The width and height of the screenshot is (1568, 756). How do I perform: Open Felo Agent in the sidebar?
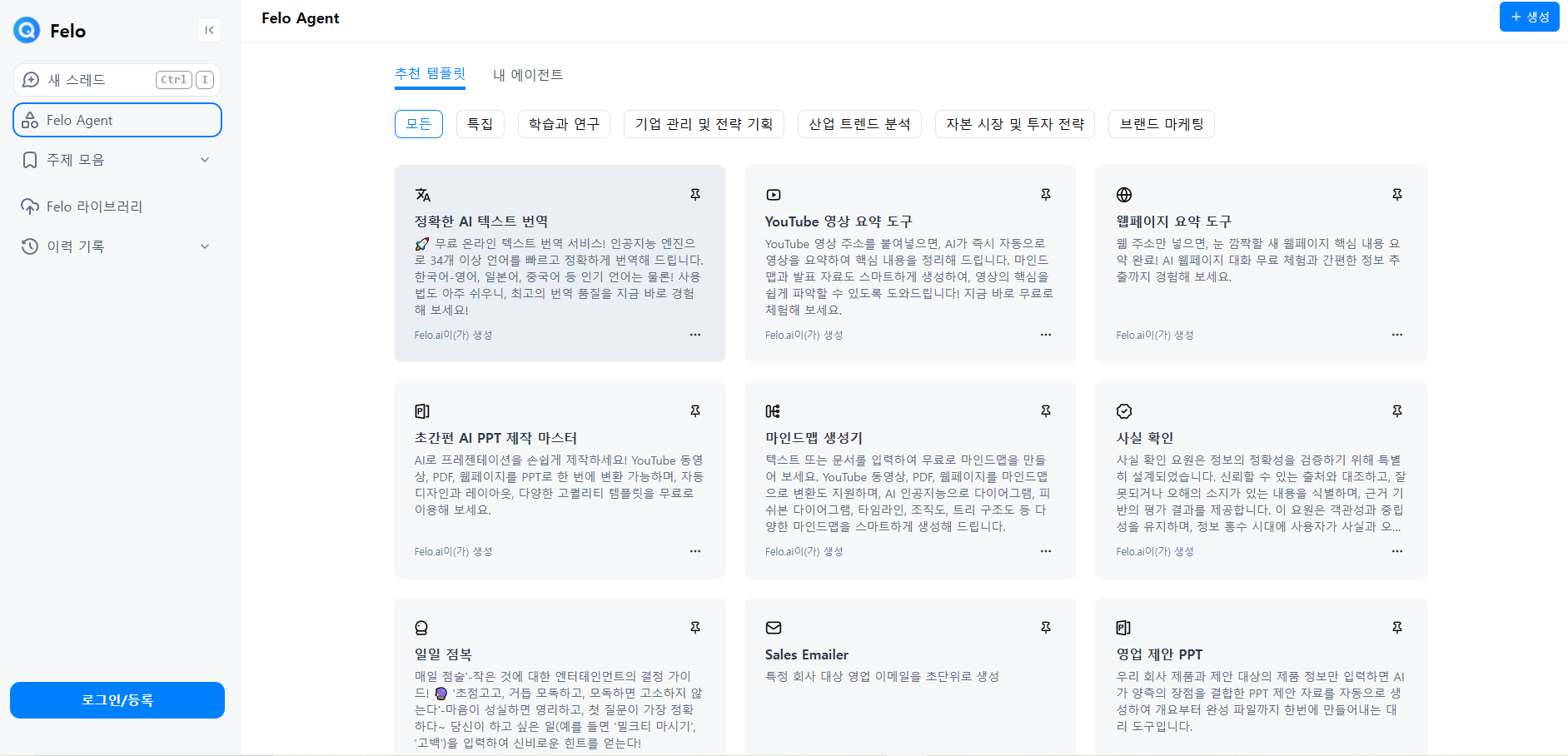(117, 120)
